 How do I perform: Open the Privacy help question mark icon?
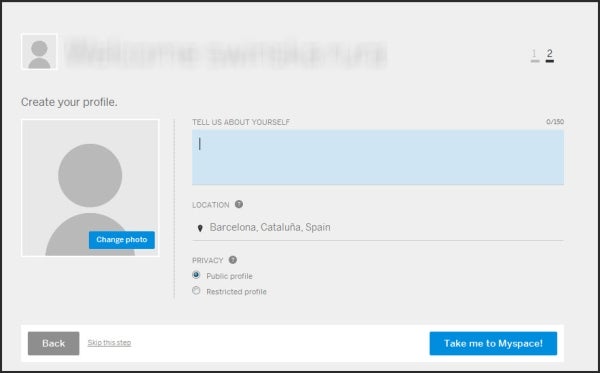coord(233,260)
